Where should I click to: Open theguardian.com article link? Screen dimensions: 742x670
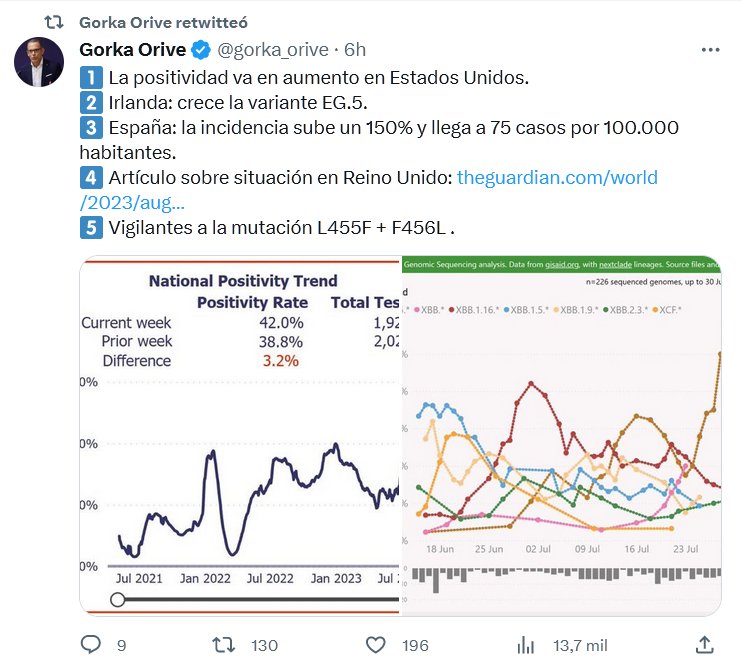click(556, 178)
